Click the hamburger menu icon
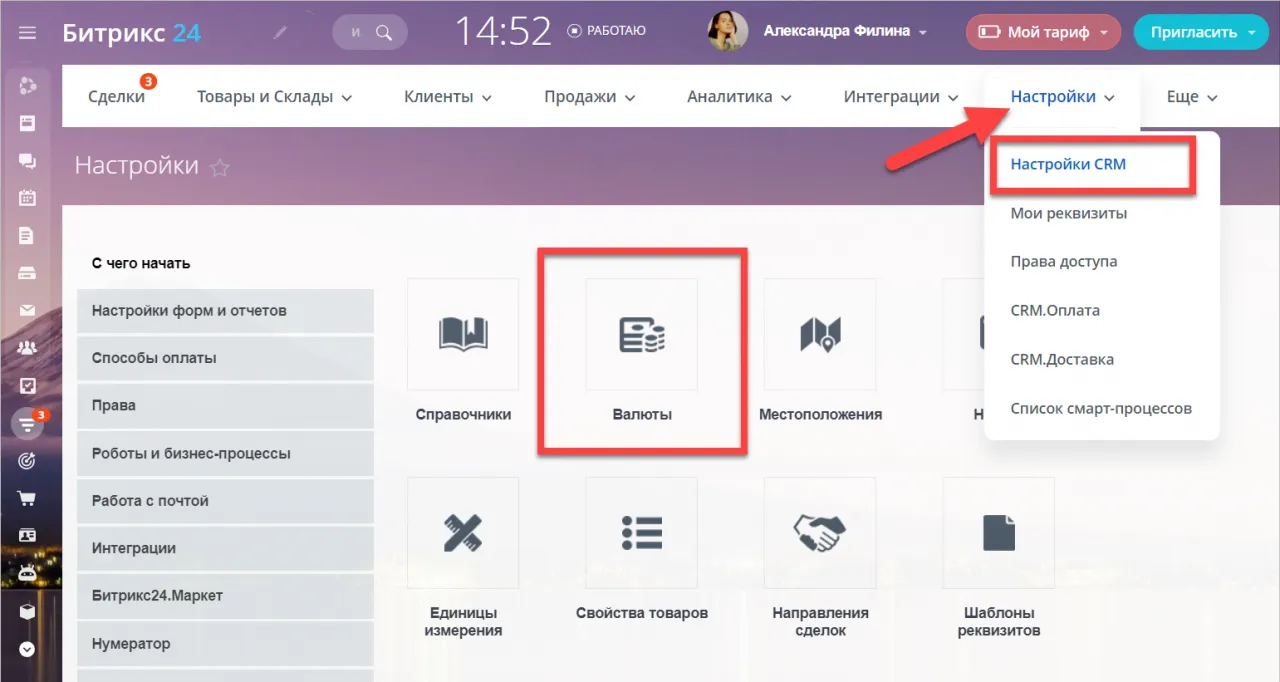This screenshot has width=1280, height=682. 27,32
